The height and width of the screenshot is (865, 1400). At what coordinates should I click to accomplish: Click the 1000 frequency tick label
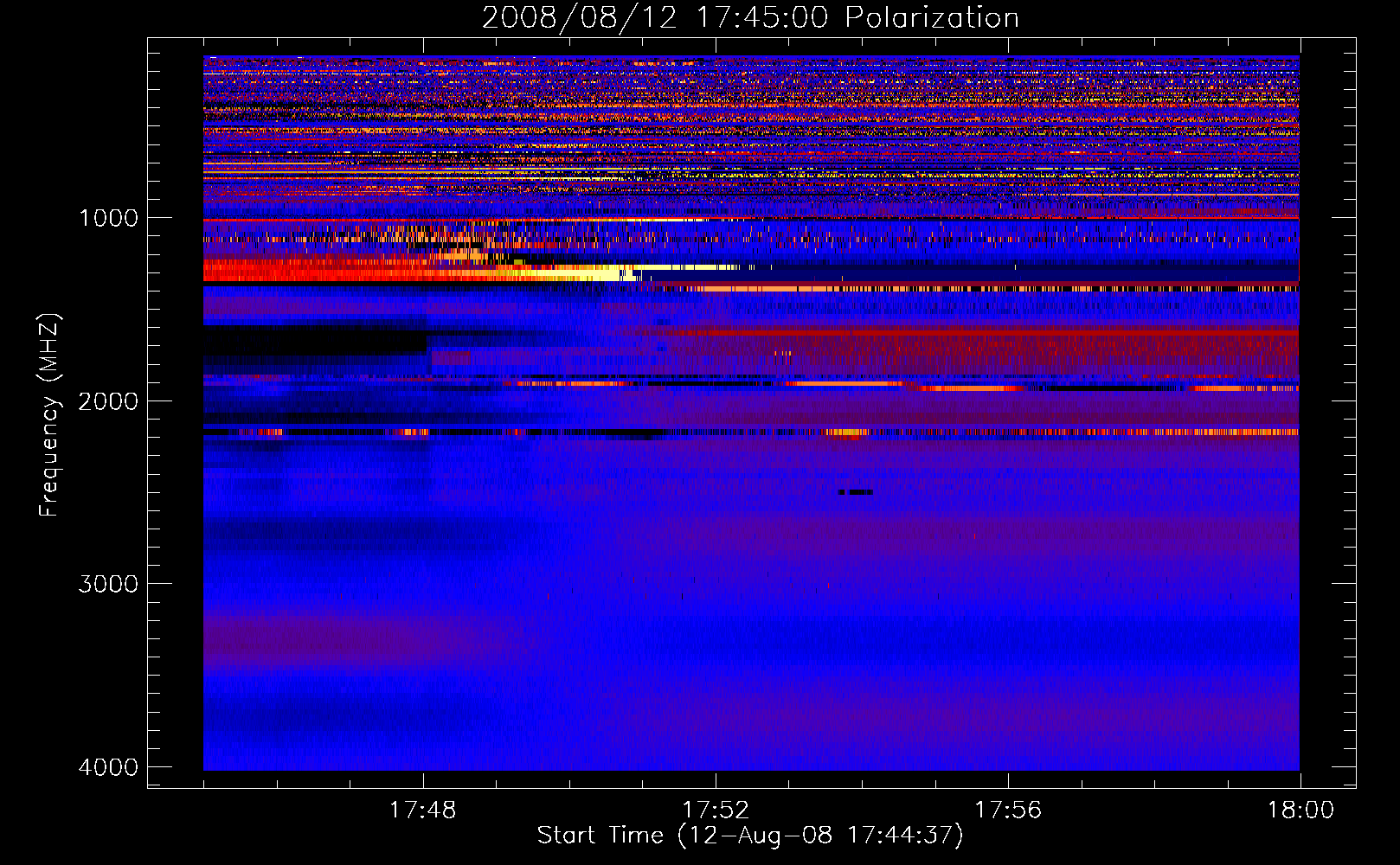click(108, 217)
